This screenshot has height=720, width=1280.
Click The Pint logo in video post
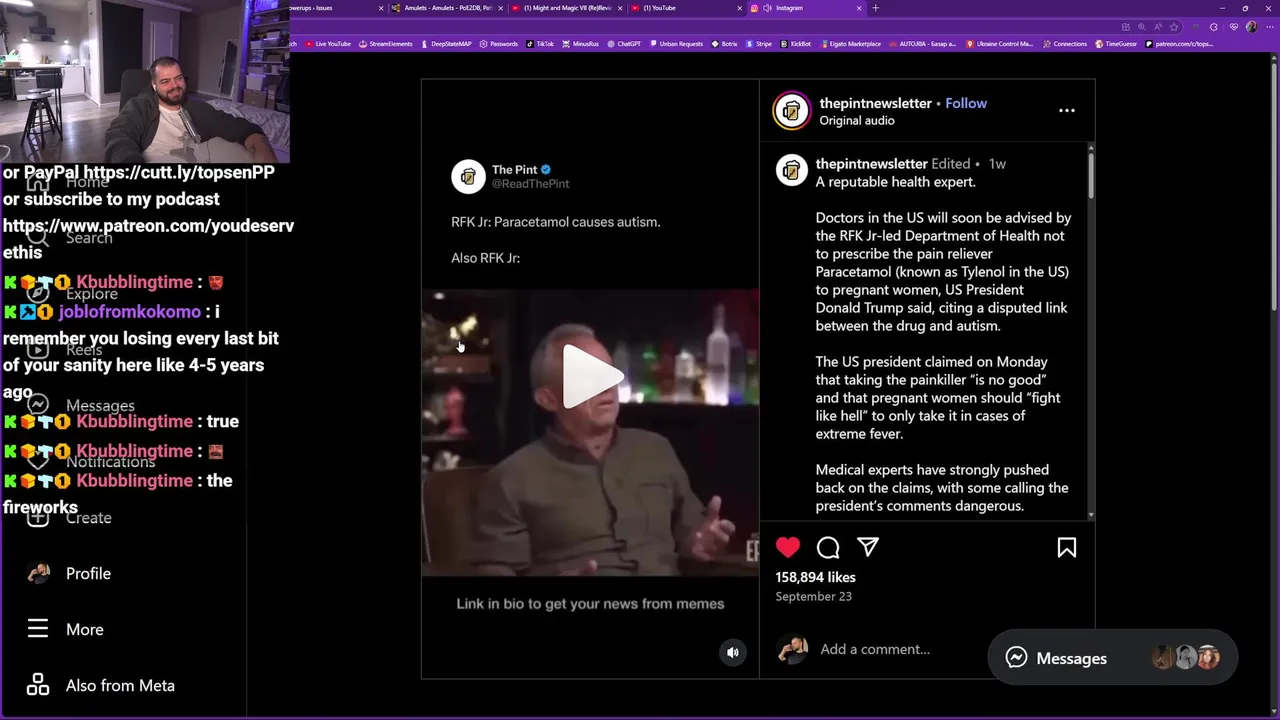click(x=468, y=177)
